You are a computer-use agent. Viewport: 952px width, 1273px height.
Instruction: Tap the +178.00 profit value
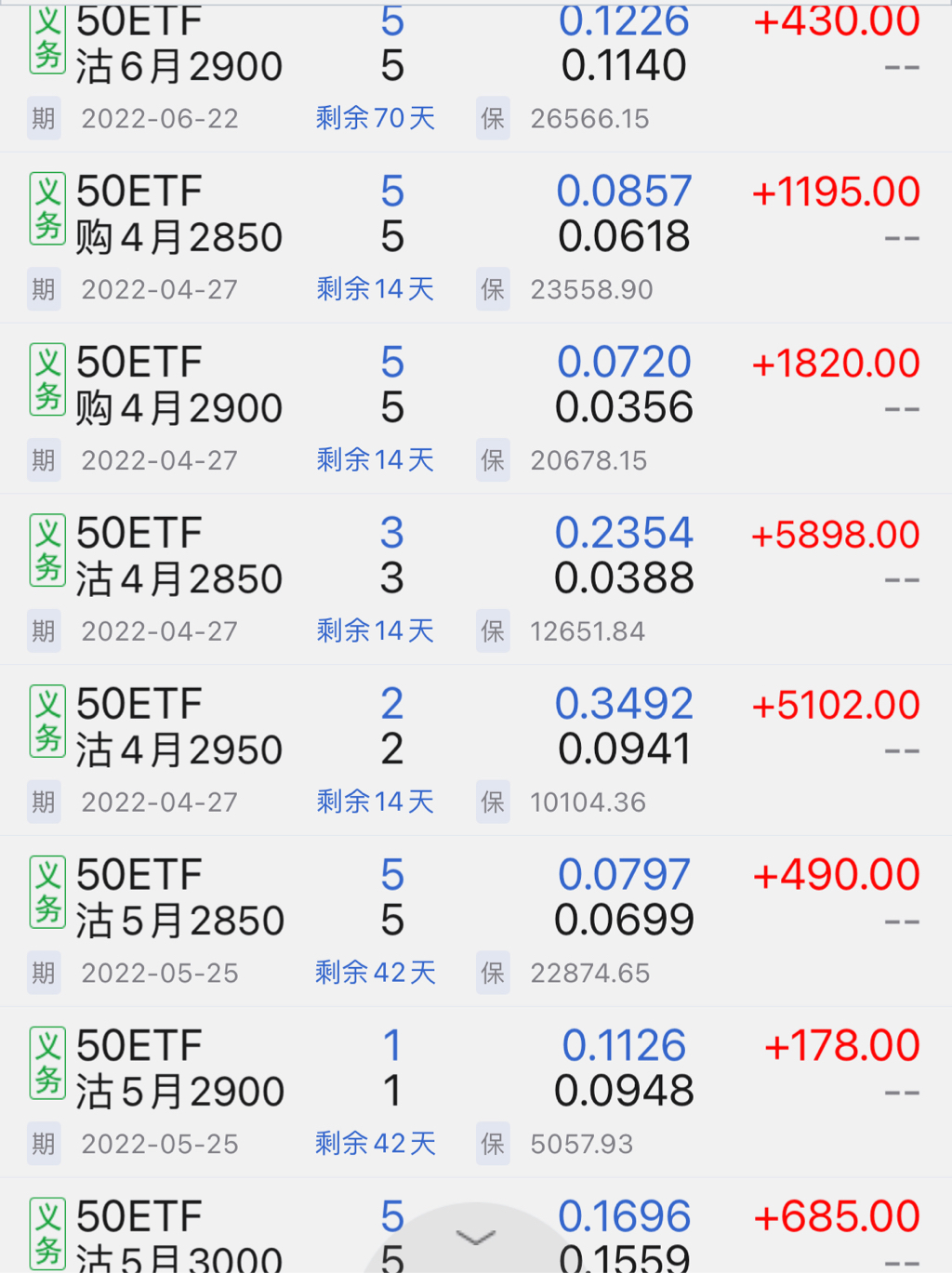(x=841, y=1046)
